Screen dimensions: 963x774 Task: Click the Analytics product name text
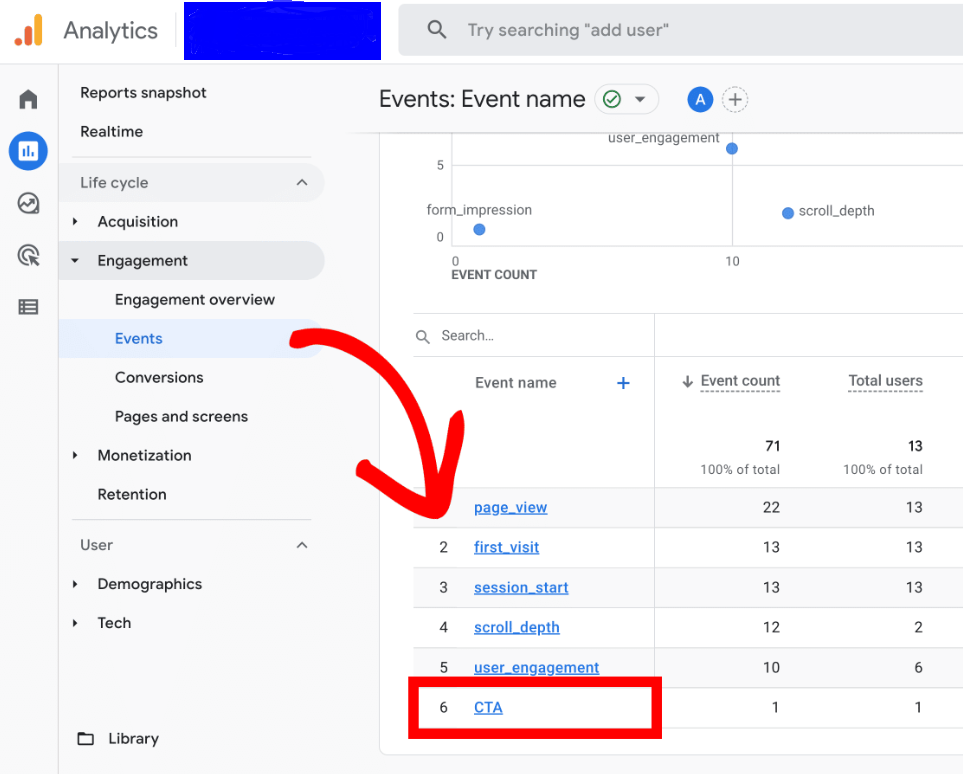coord(111,31)
